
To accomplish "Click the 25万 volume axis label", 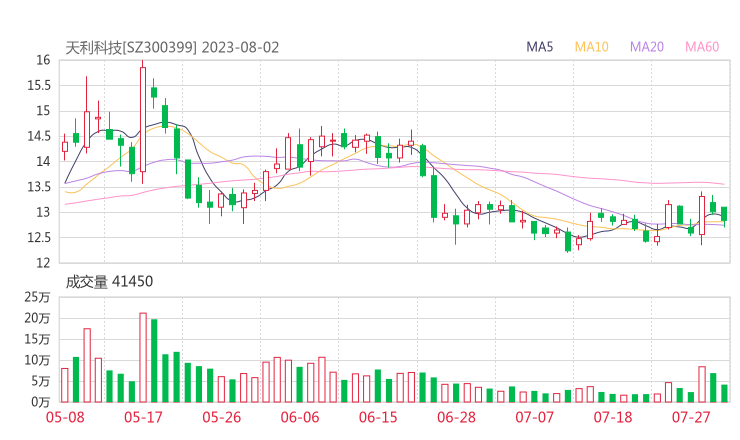I will coord(37,297).
